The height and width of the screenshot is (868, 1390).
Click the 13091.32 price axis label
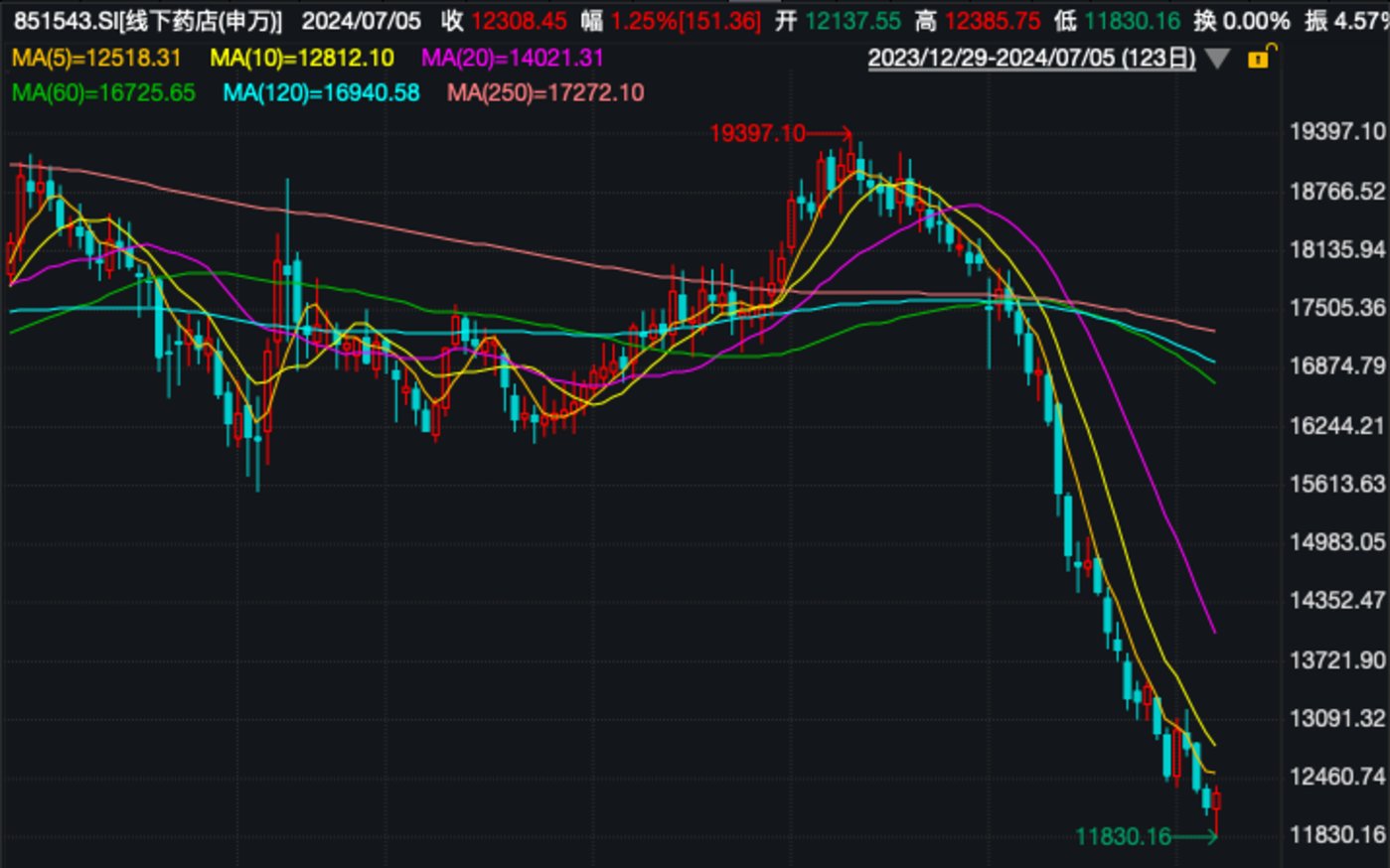(x=1336, y=718)
